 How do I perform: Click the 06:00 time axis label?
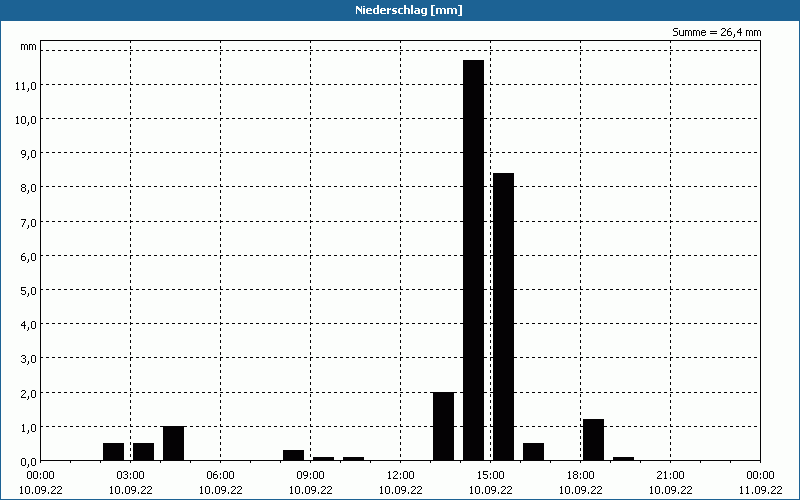point(220,476)
